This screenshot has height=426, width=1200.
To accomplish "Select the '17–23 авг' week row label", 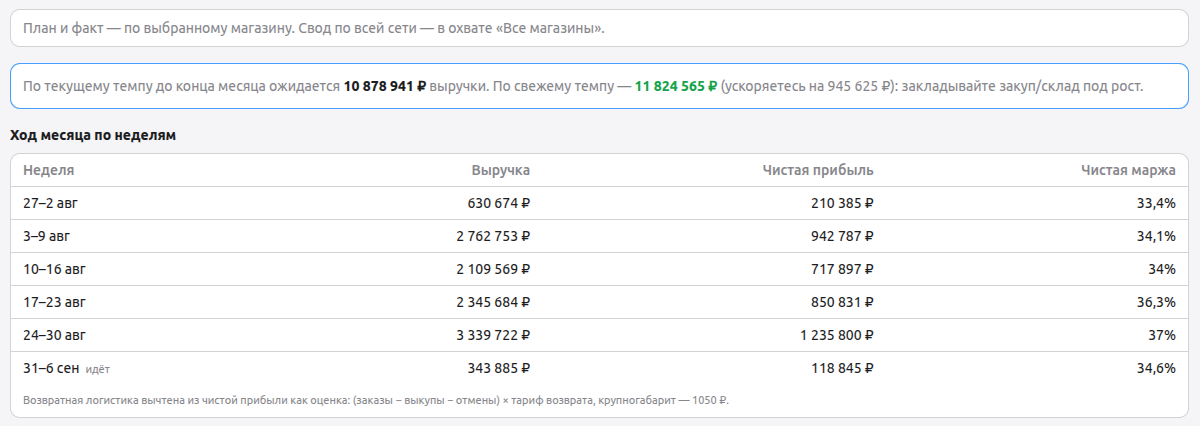I will pyautogui.click(x=54, y=302).
